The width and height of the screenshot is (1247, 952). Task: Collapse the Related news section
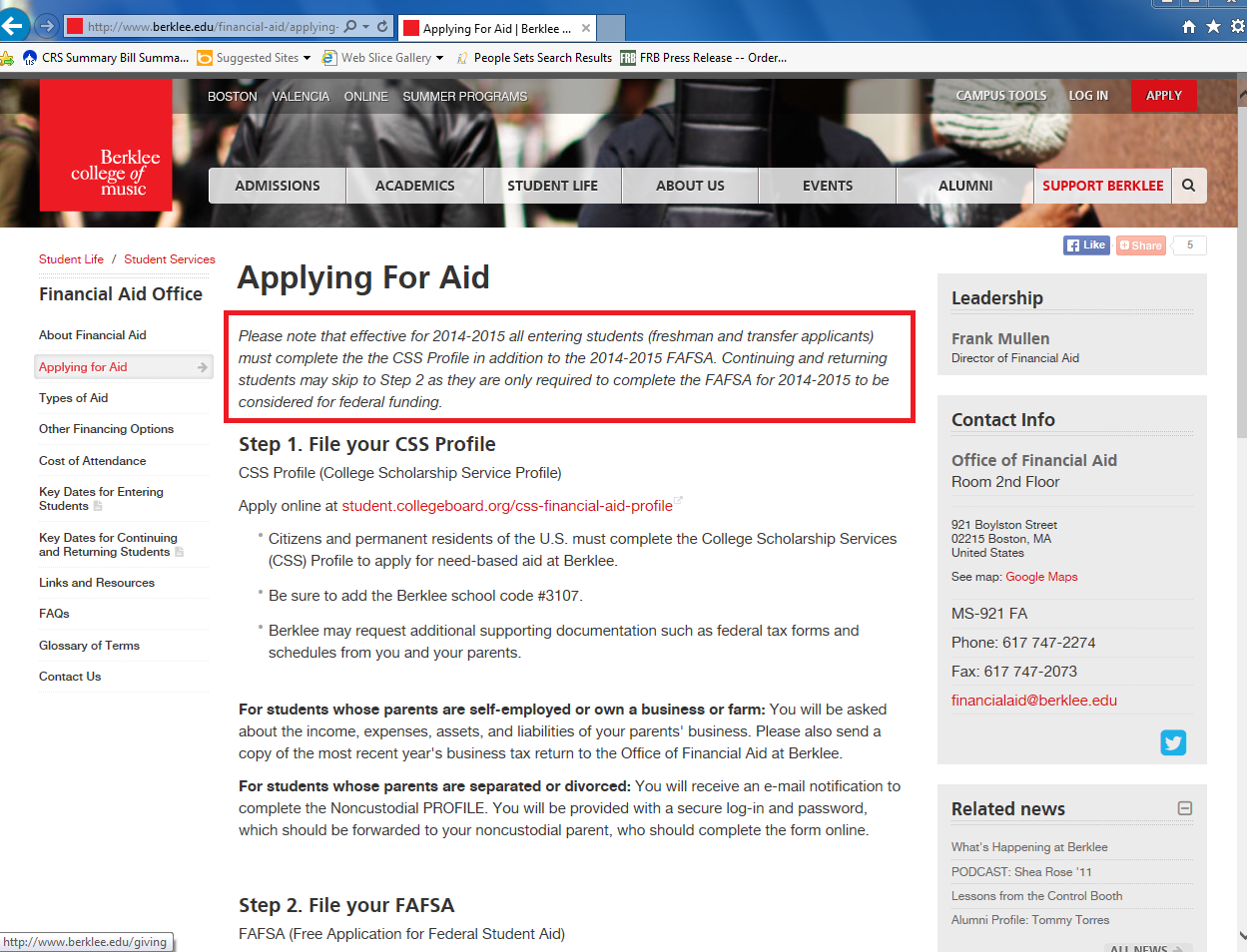pos(1184,808)
